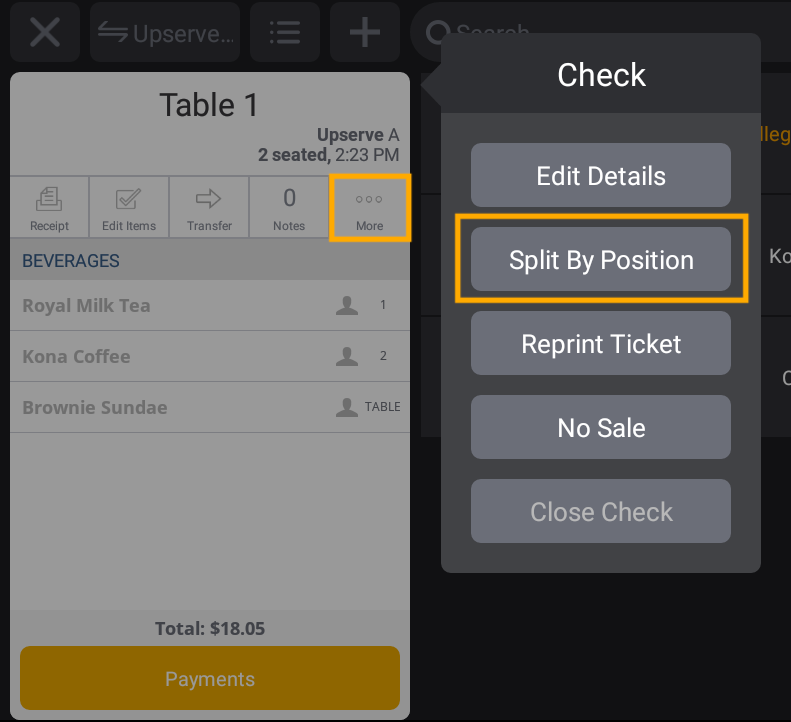791x722 pixels.
Task: Tap the 2 seated, 2:23 PM info
Action: [328, 155]
